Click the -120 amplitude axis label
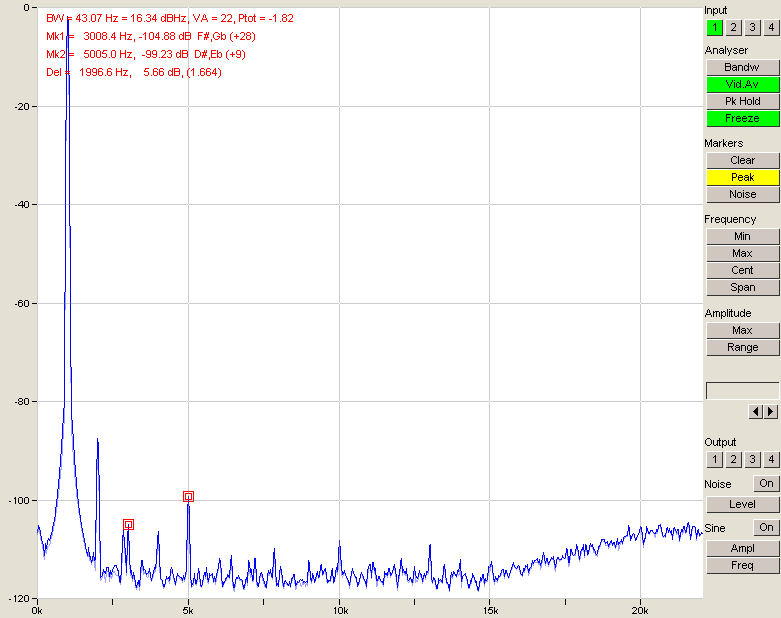Image resolution: width=781 pixels, height=618 pixels. click(x=19, y=599)
